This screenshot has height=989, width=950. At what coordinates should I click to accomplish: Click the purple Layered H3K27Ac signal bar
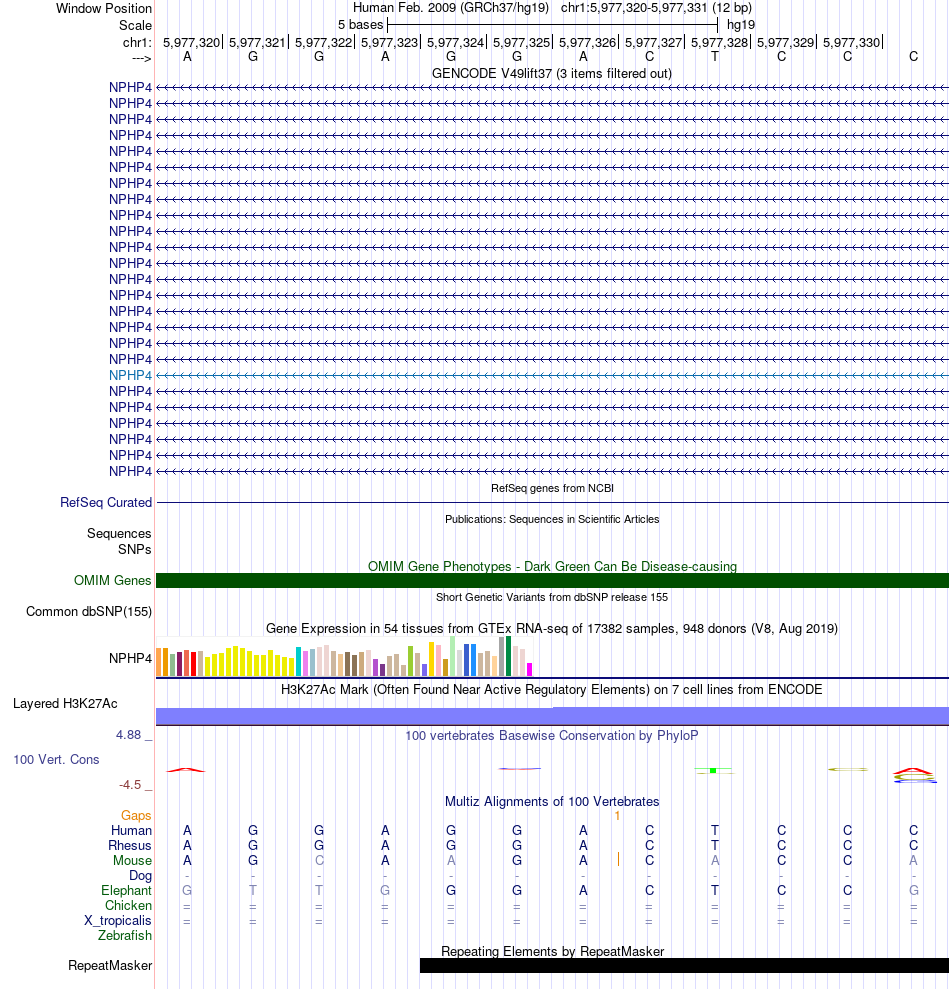pos(552,716)
